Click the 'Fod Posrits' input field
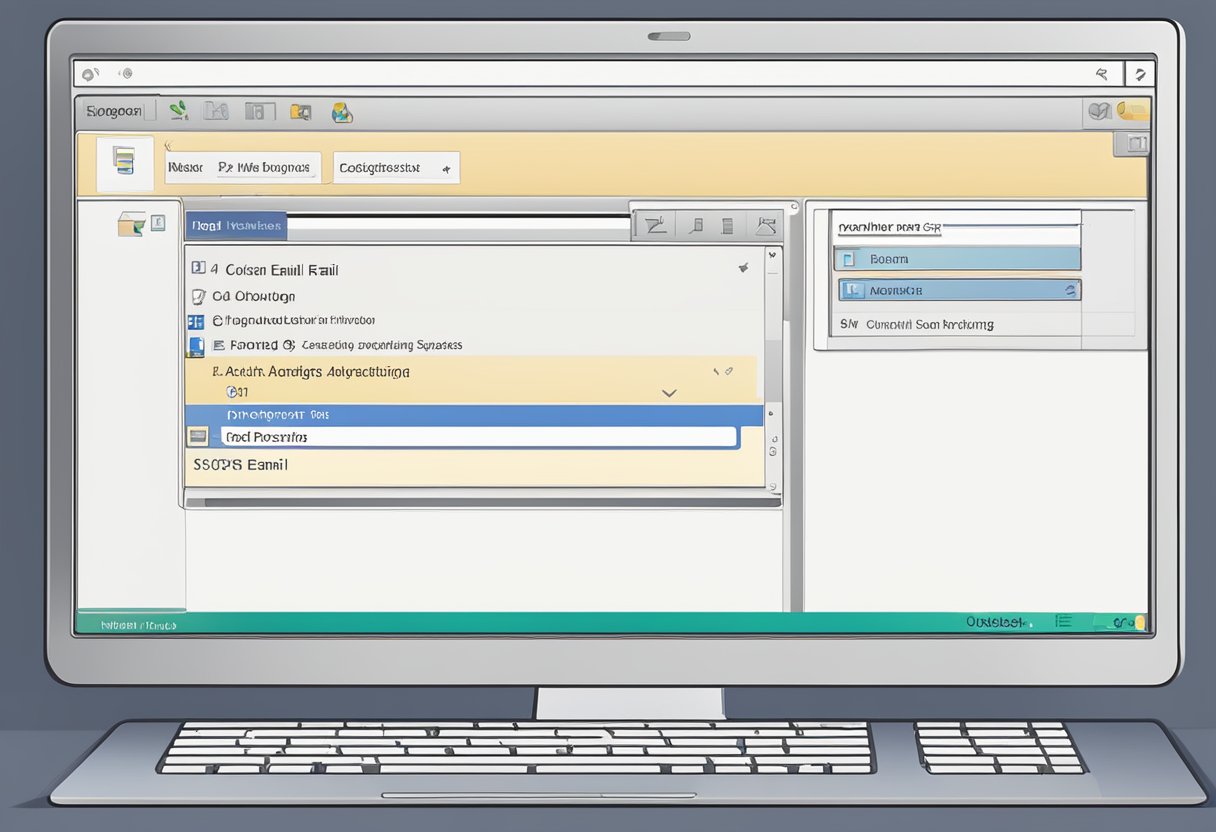 pos(478,437)
